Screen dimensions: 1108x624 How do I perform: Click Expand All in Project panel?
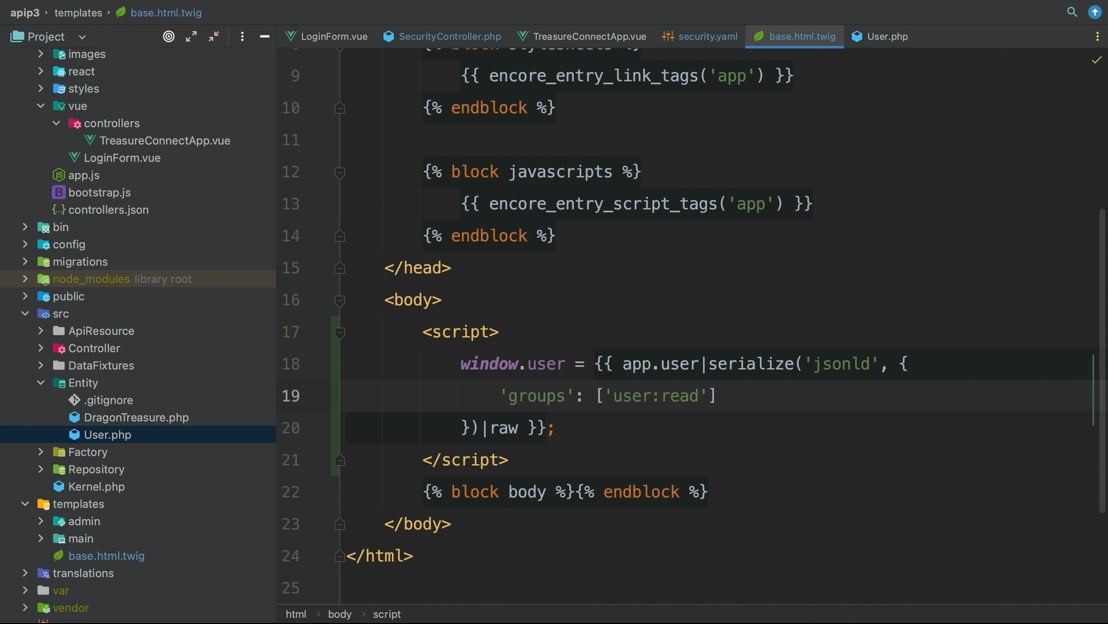pyautogui.click(x=191, y=36)
